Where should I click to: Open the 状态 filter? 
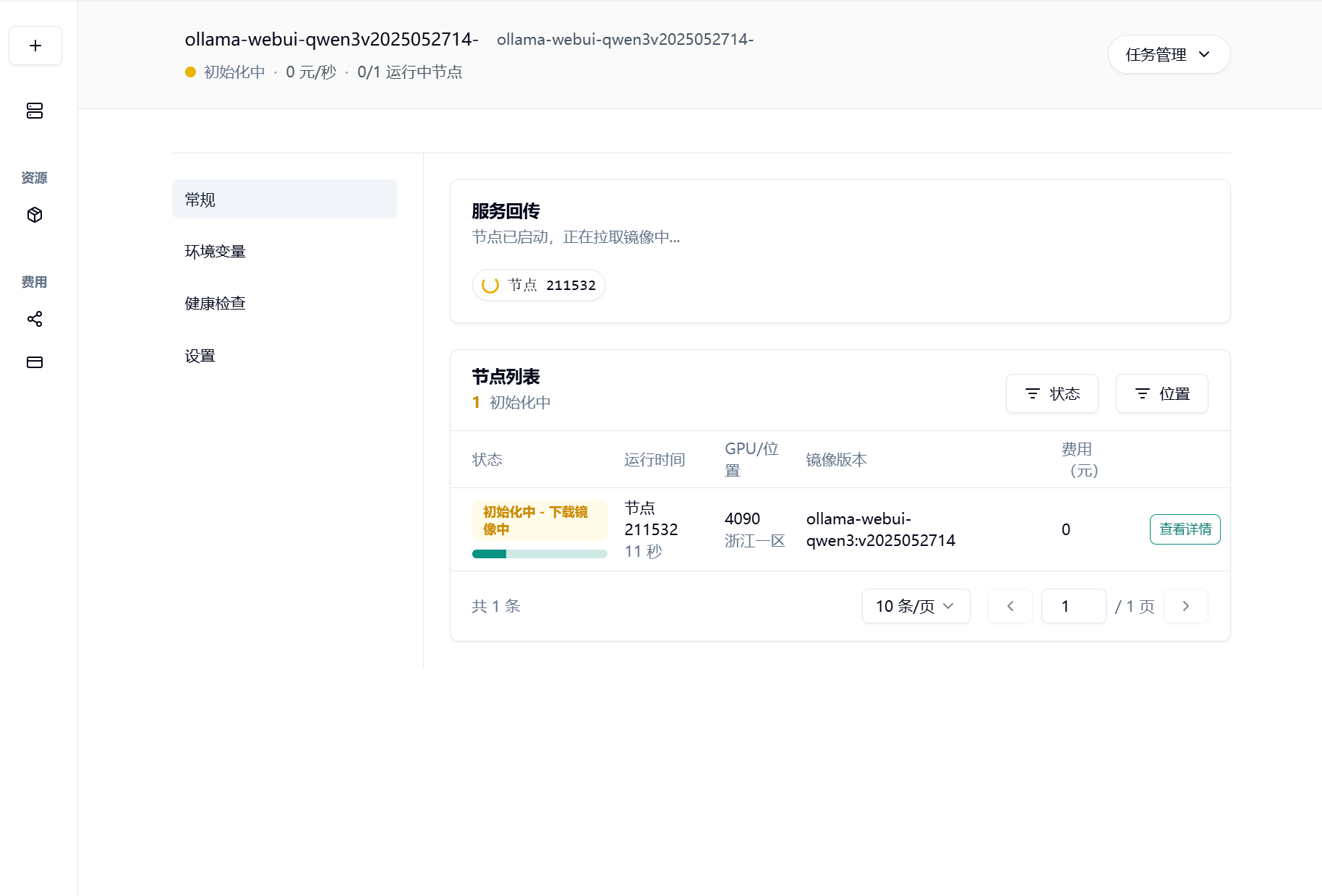click(1052, 393)
